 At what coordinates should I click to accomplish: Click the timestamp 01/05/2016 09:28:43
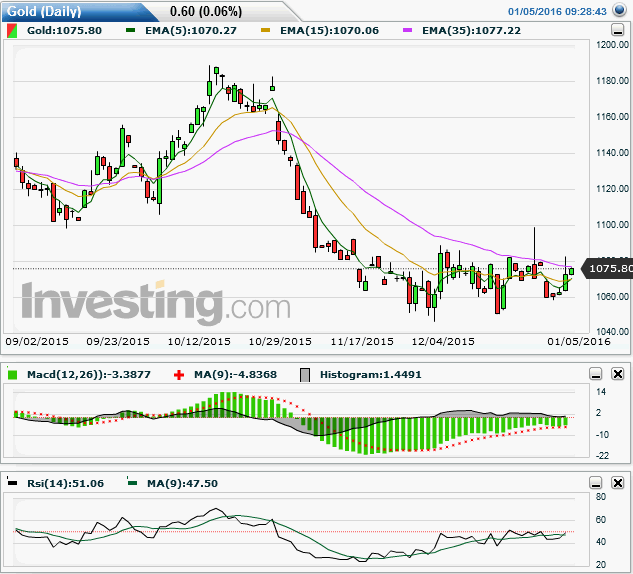pos(557,11)
